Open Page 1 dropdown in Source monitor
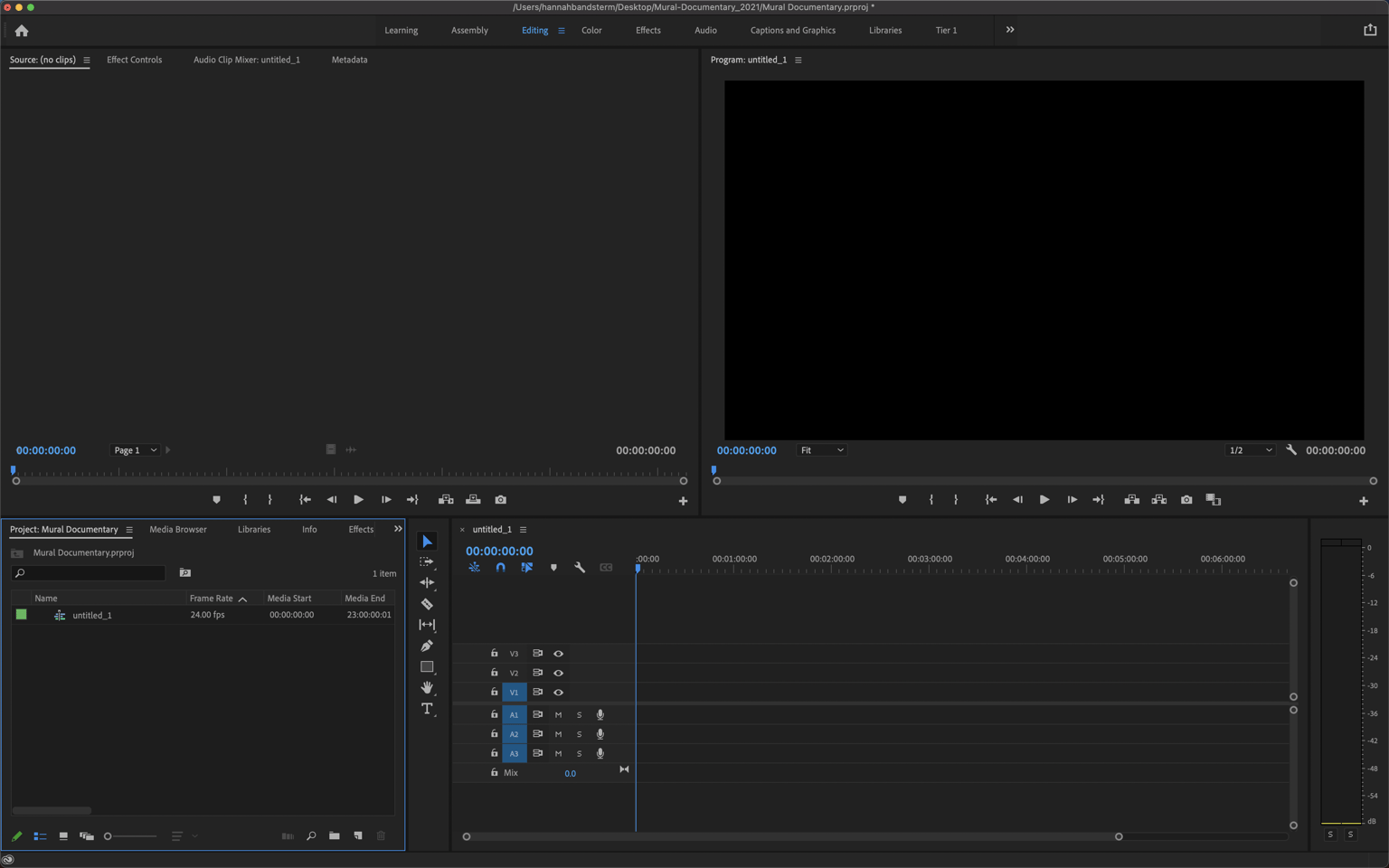The height and width of the screenshot is (868, 1389). tap(135, 450)
